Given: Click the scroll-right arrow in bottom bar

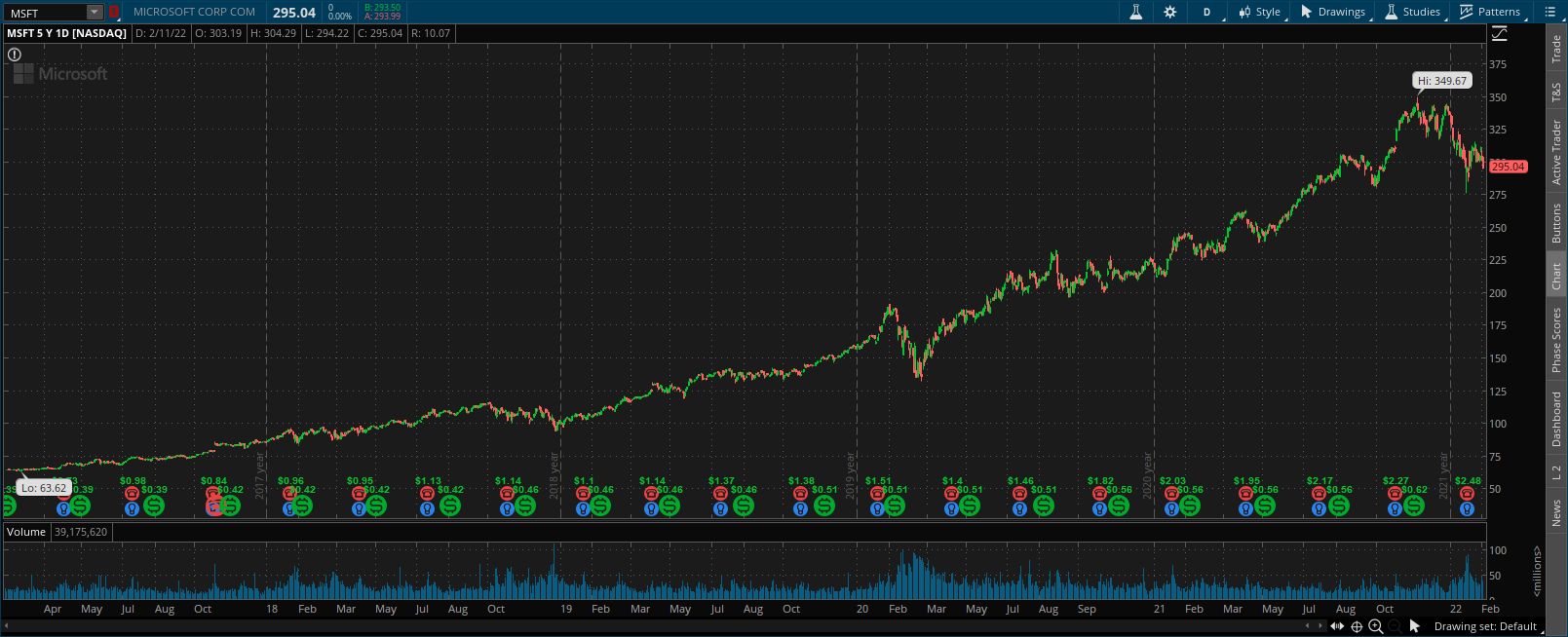Looking at the screenshot, I should tap(1321, 626).
